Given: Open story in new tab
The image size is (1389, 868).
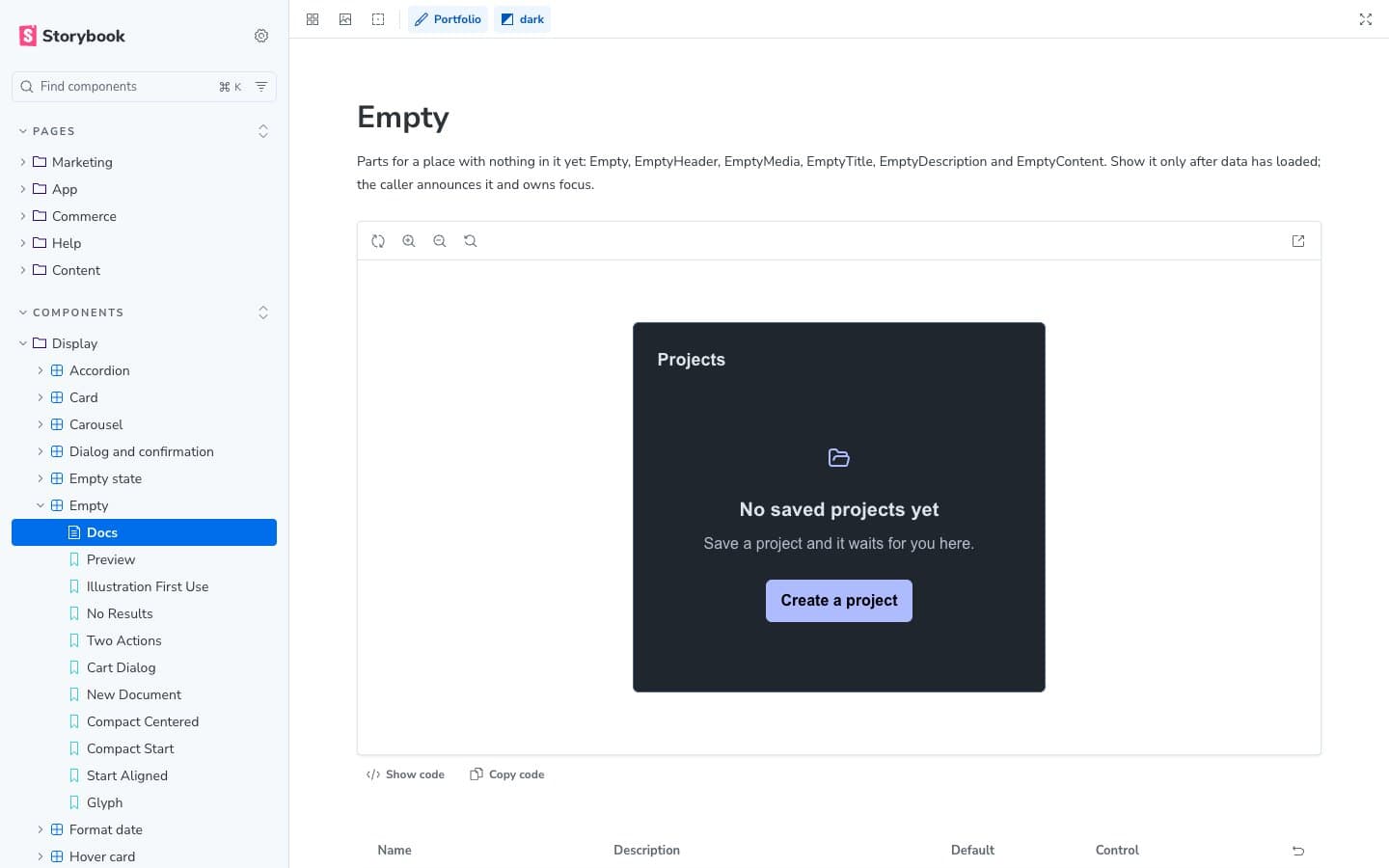Looking at the screenshot, I should (x=1298, y=241).
